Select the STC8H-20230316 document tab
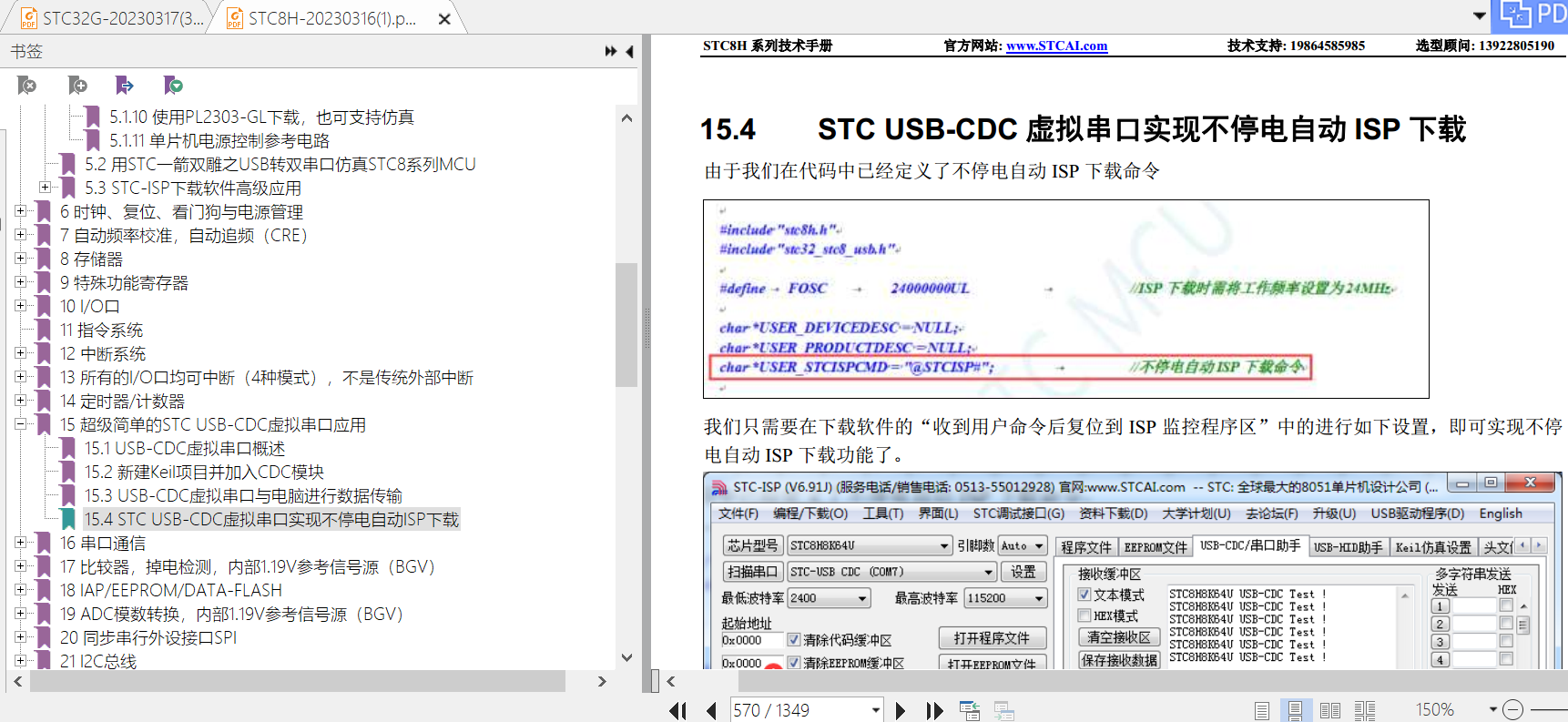The width and height of the screenshot is (1568, 722). pyautogui.click(x=332, y=18)
